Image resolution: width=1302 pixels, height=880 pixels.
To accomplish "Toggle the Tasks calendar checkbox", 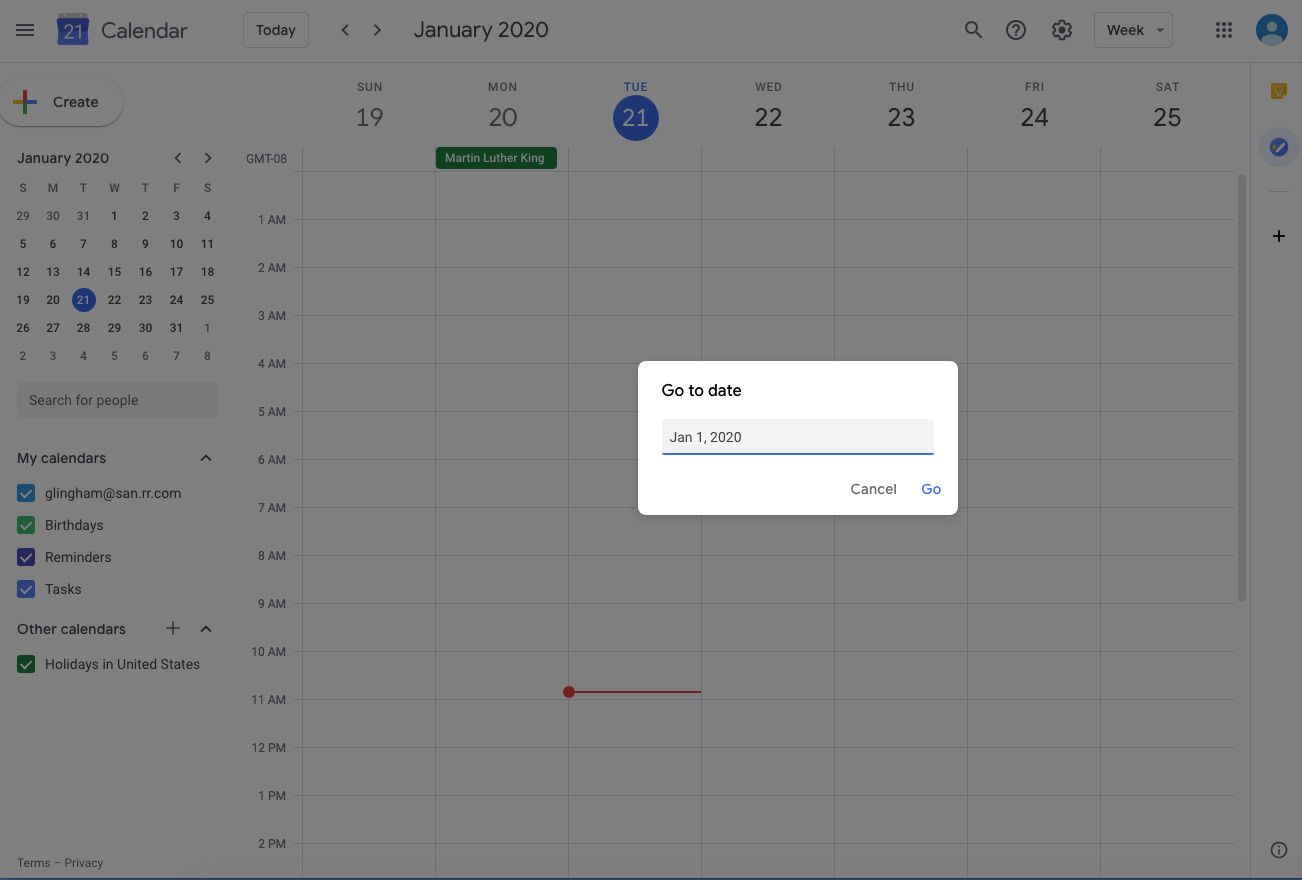I will point(26,589).
